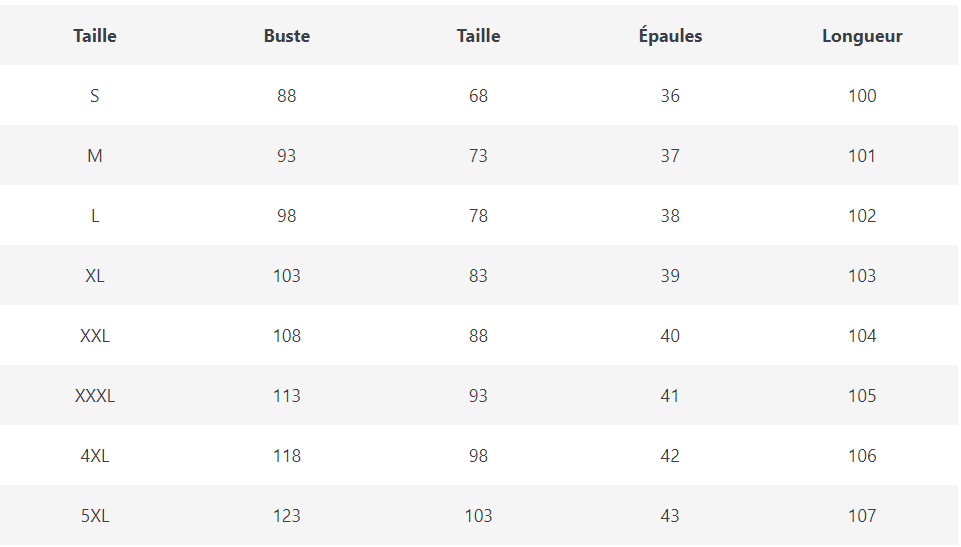Screen dimensions: 961x547
Task: Click length value 100 in S row
Action: click(x=862, y=96)
